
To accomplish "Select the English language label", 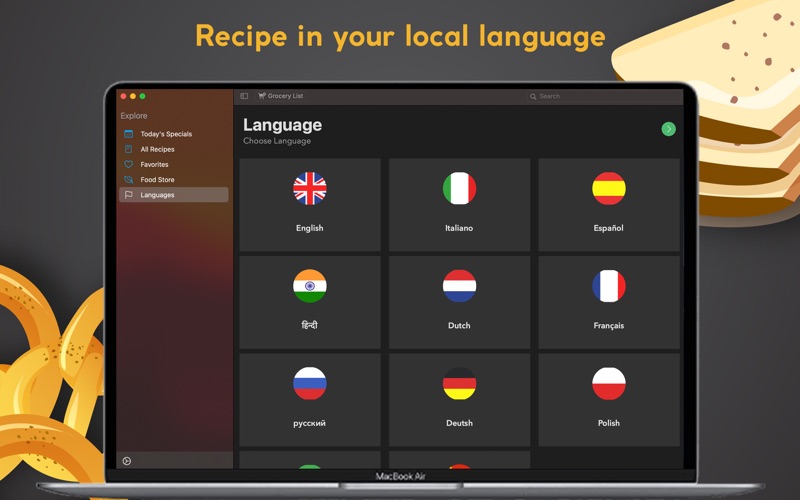I will click(310, 228).
